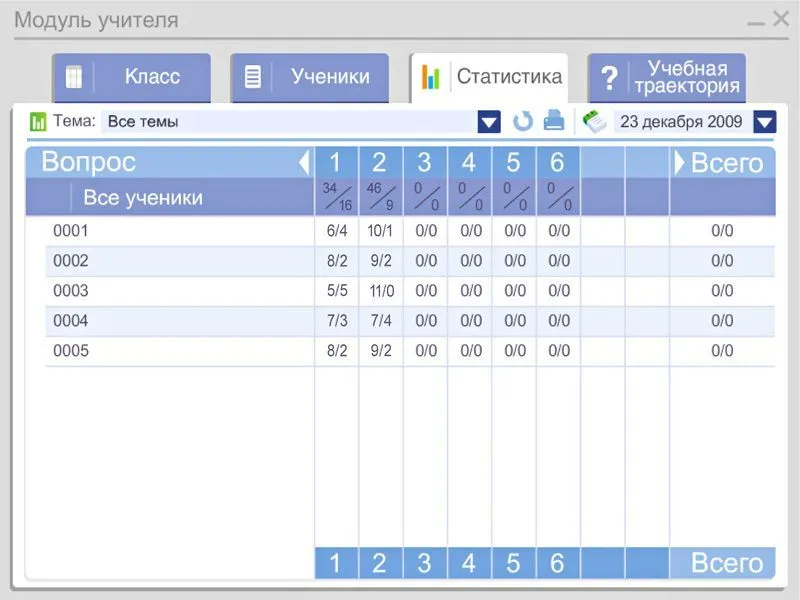The width and height of the screenshot is (800, 600).
Task: Click the list icon on the Ученики tab
Action: coord(253,75)
